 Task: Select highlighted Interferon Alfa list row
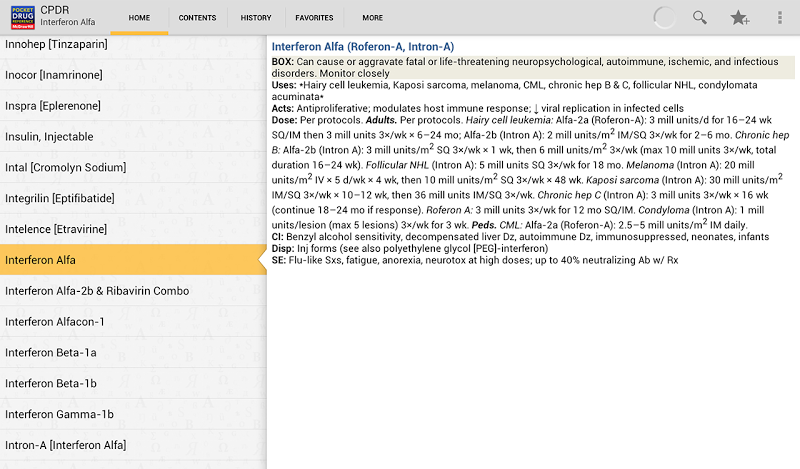coord(133,260)
